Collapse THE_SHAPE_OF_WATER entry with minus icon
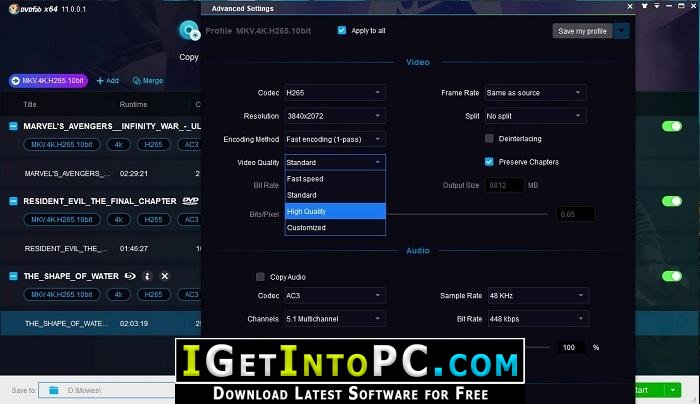Screen dimensions: 700x404 (x=13, y=276)
